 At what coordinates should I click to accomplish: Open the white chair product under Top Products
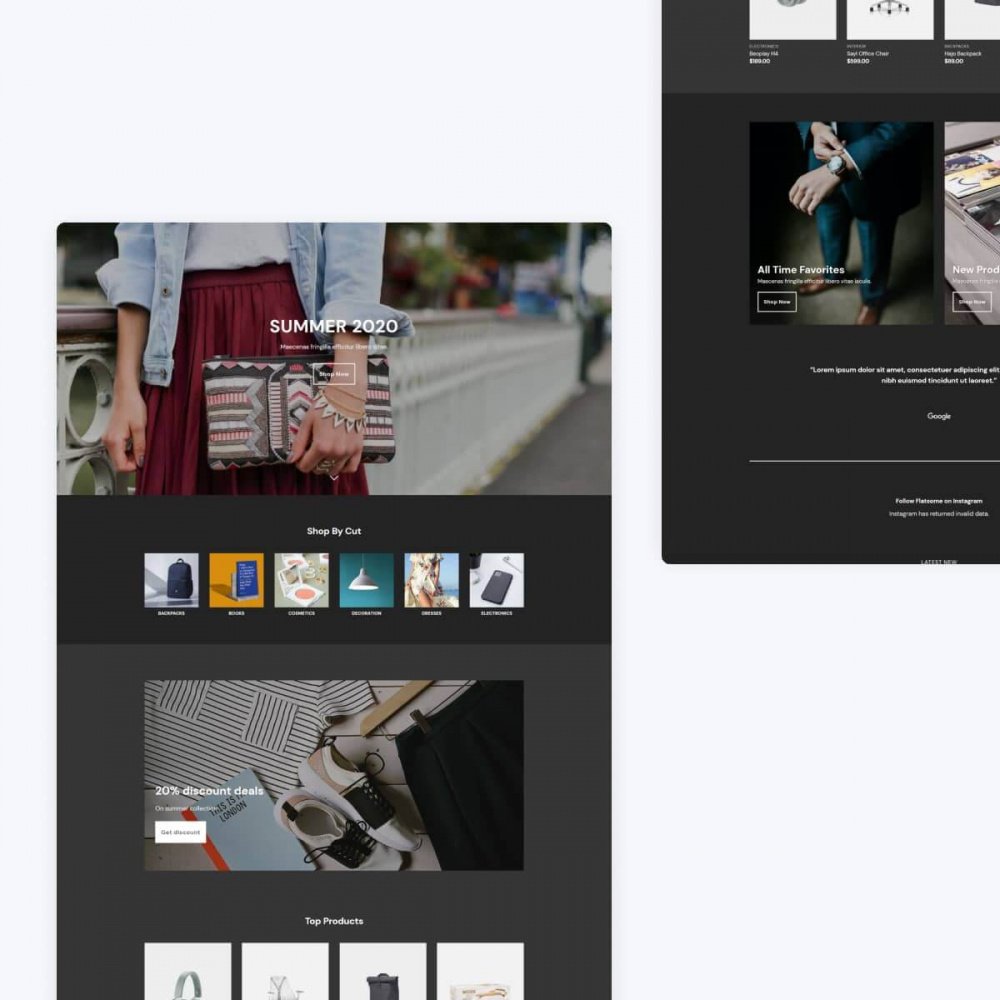click(x=285, y=971)
